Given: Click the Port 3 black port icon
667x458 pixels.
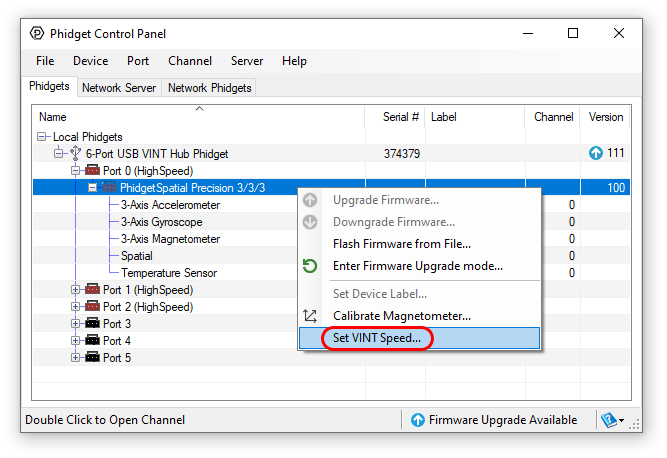Looking at the screenshot, I should click(x=91, y=324).
